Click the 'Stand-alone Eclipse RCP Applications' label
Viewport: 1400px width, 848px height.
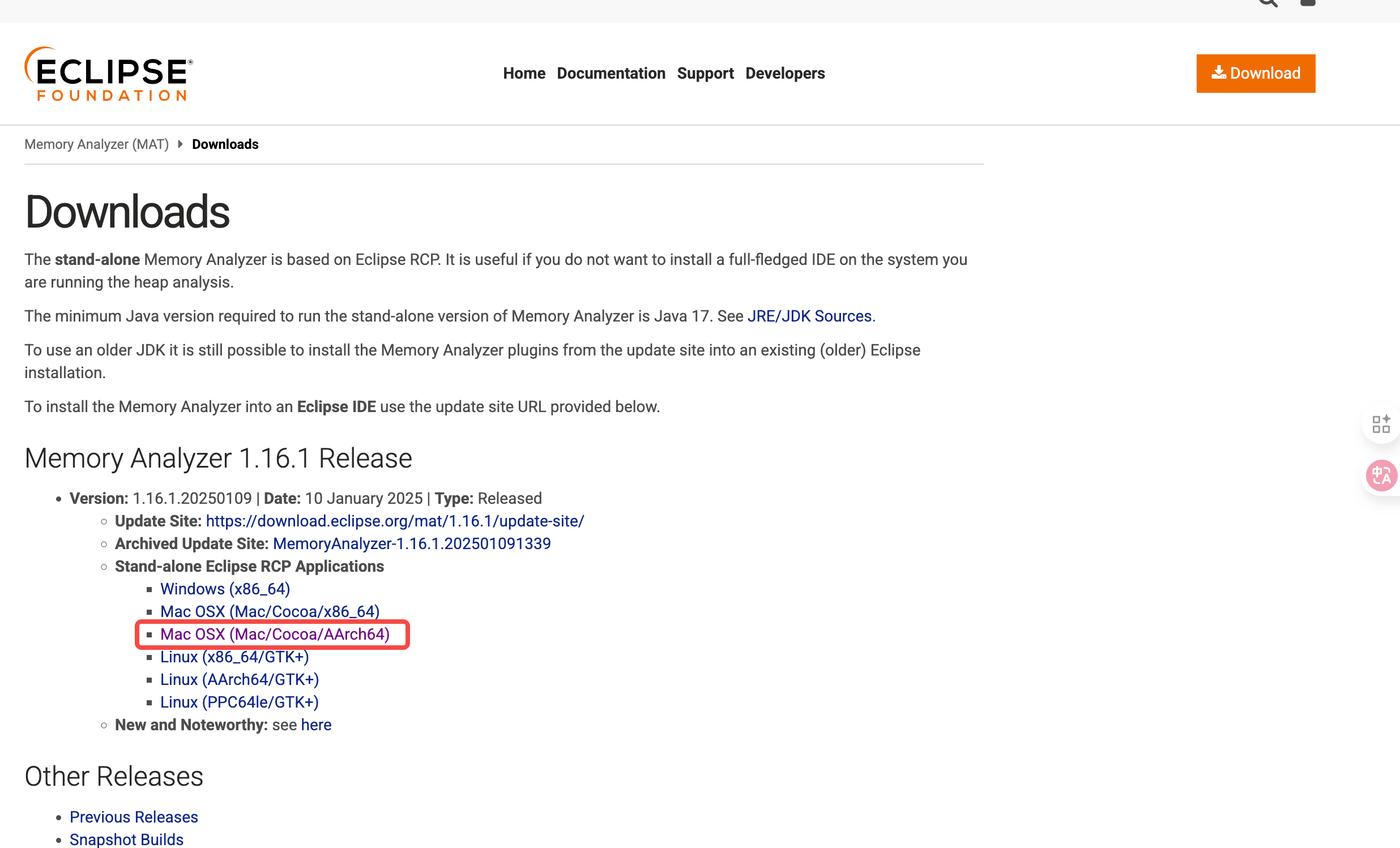pyautogui.click(x=249, y=566)
